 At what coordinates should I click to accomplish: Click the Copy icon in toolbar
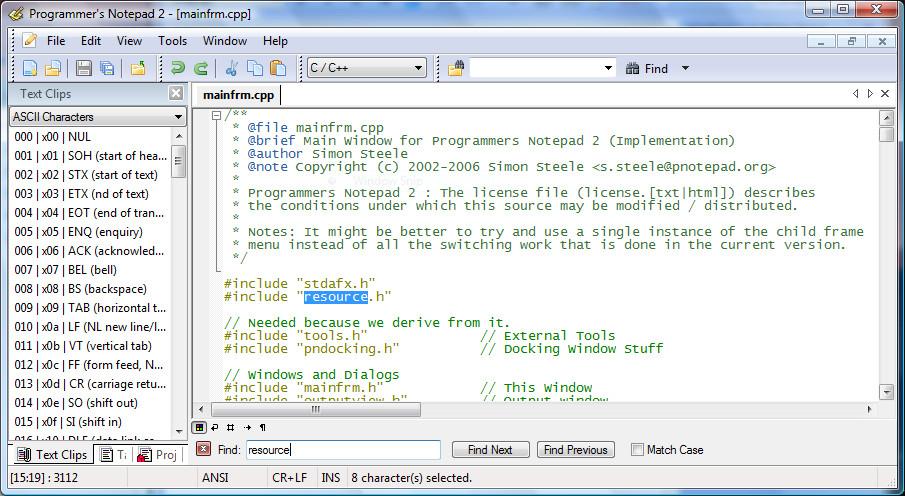point(255,68)
